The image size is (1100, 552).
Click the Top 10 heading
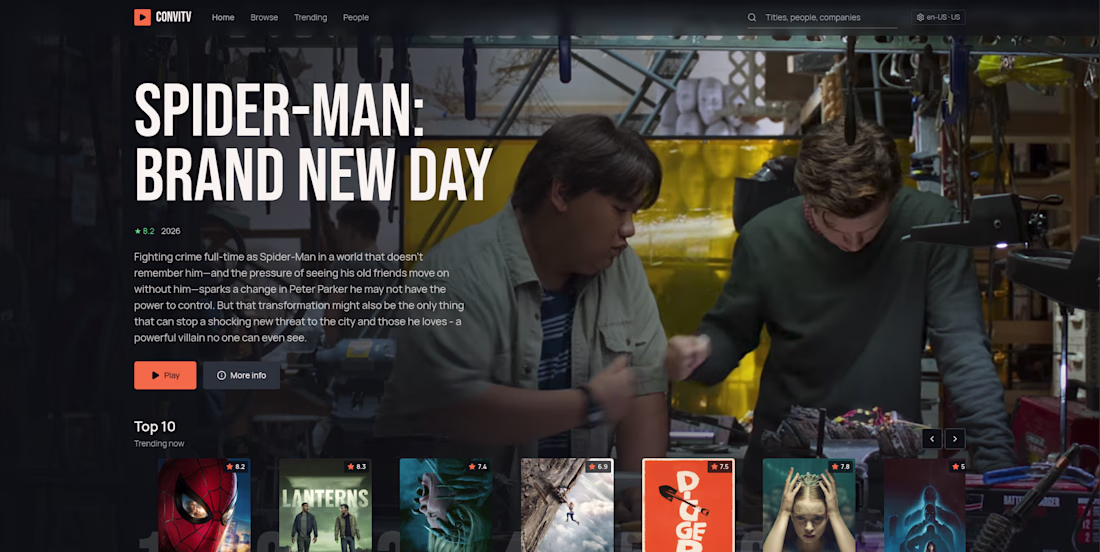pos(155,426)
